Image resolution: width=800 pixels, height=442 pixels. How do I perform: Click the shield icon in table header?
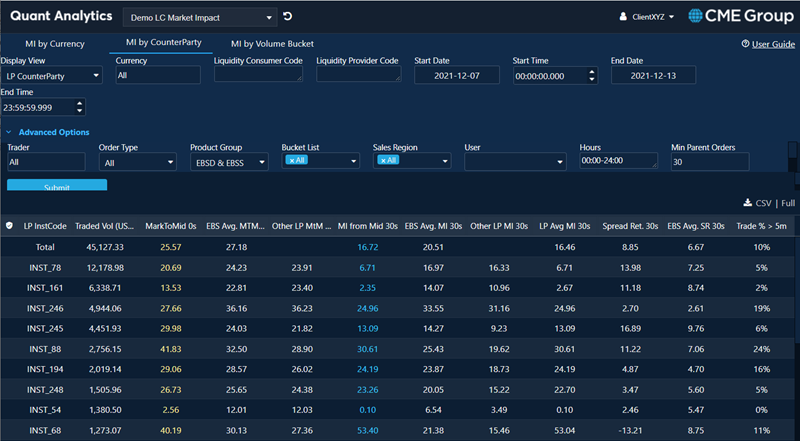pyautogui.click(x=10, y=226)
